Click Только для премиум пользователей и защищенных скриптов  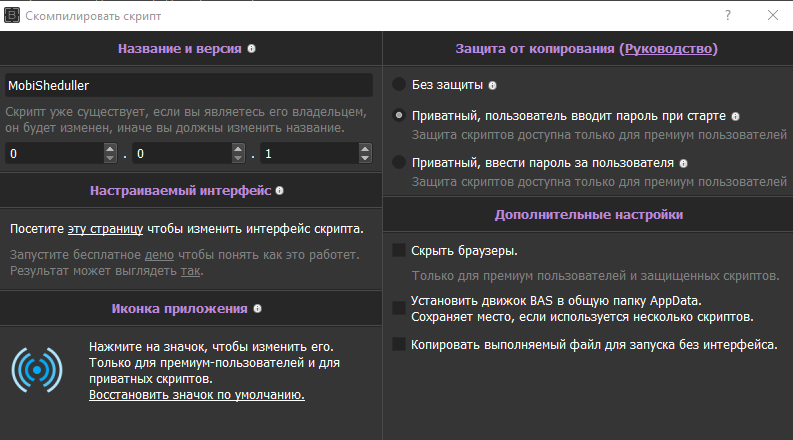pos(595,276)
